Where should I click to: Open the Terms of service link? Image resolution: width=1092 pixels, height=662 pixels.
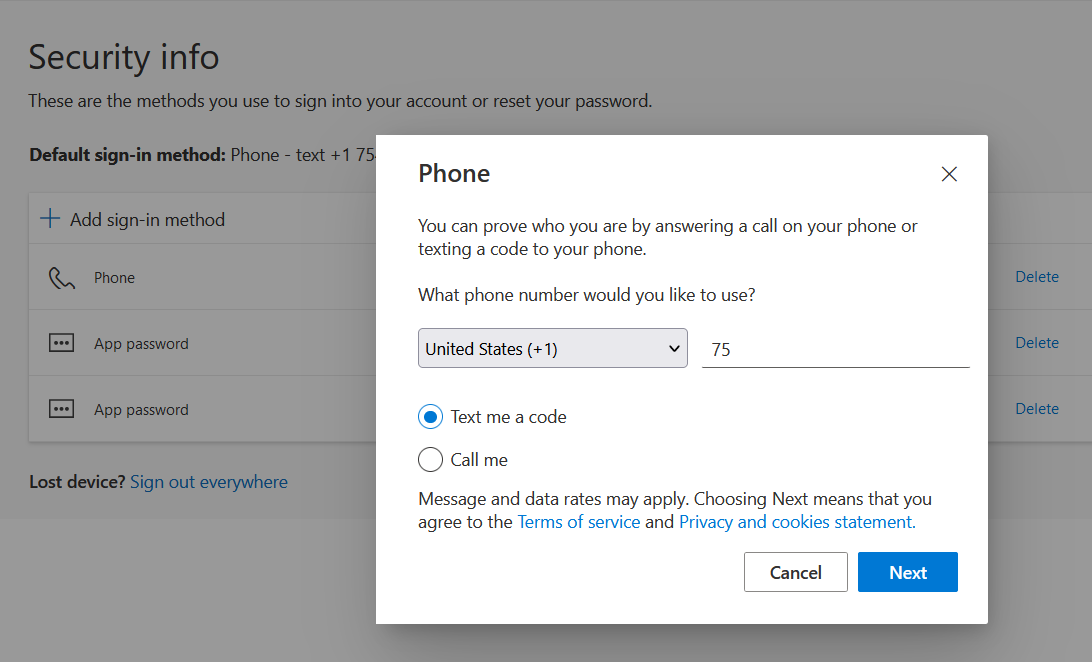(x=578, y=521)
